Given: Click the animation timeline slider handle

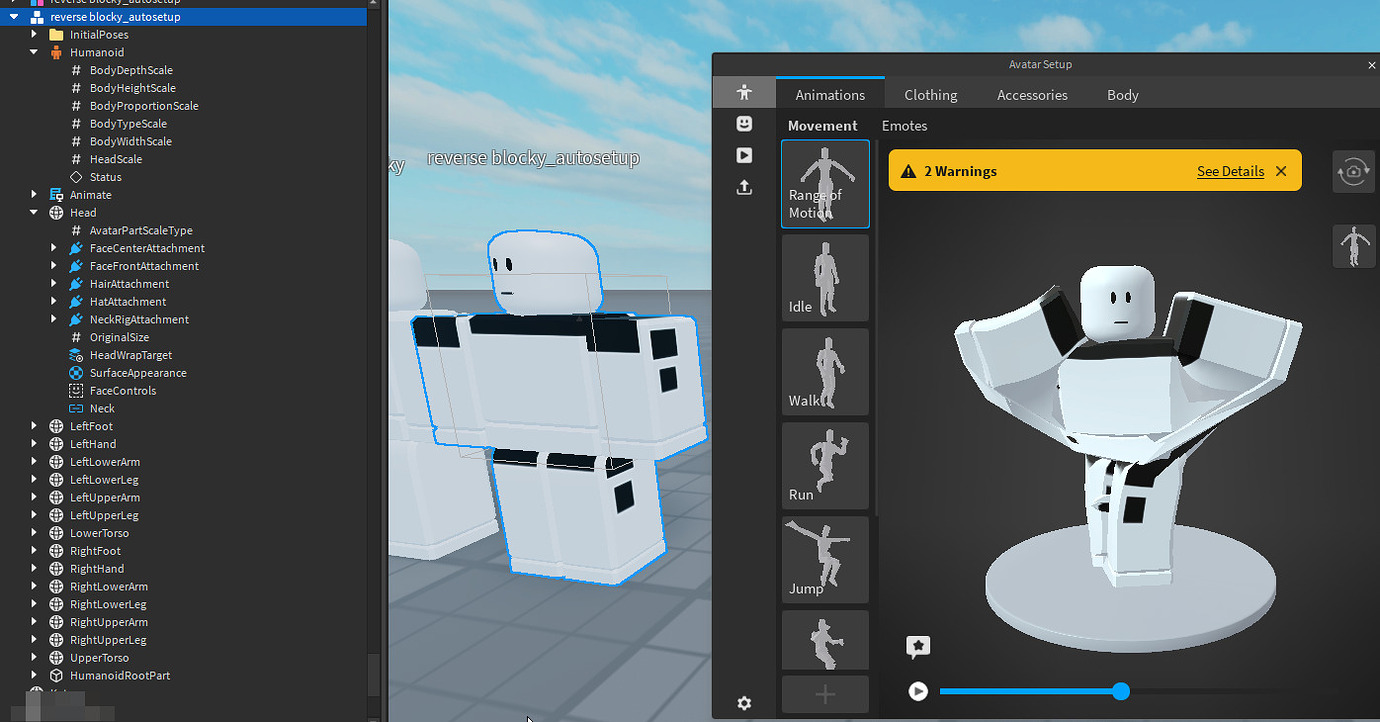Looking at the screenshot, I should point(1121,691).
